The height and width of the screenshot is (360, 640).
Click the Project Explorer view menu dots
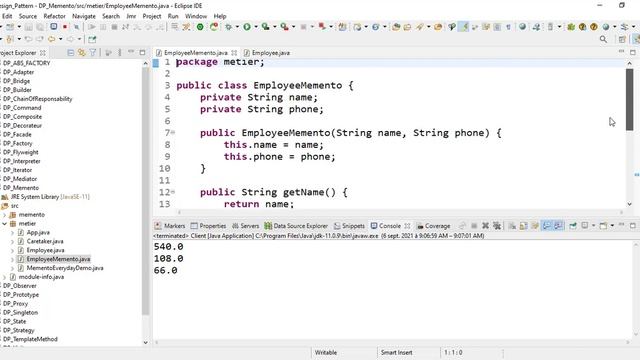coord(120,53)
